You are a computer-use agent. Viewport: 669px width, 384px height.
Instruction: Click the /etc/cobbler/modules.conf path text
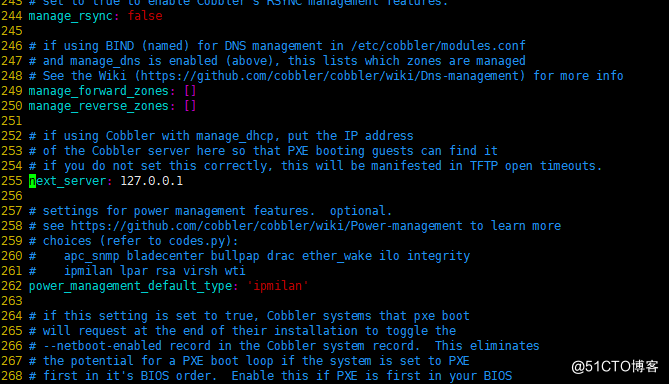[x=438, y=46]
